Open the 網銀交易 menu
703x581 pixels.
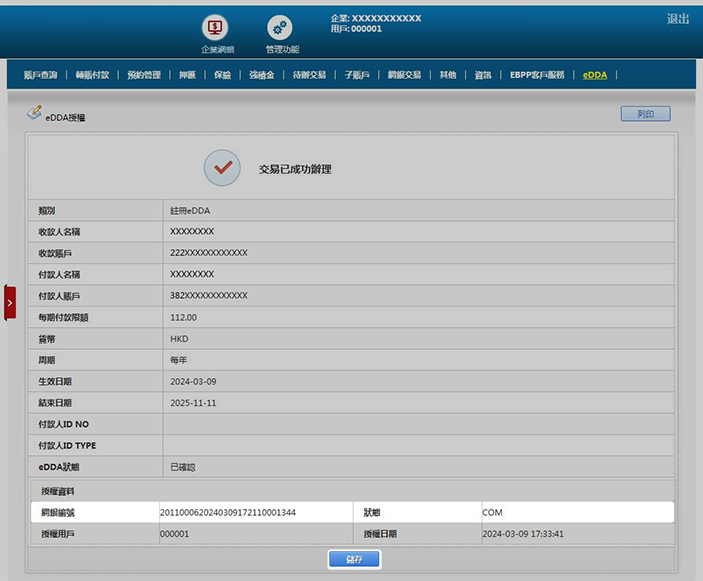(405, 75)
